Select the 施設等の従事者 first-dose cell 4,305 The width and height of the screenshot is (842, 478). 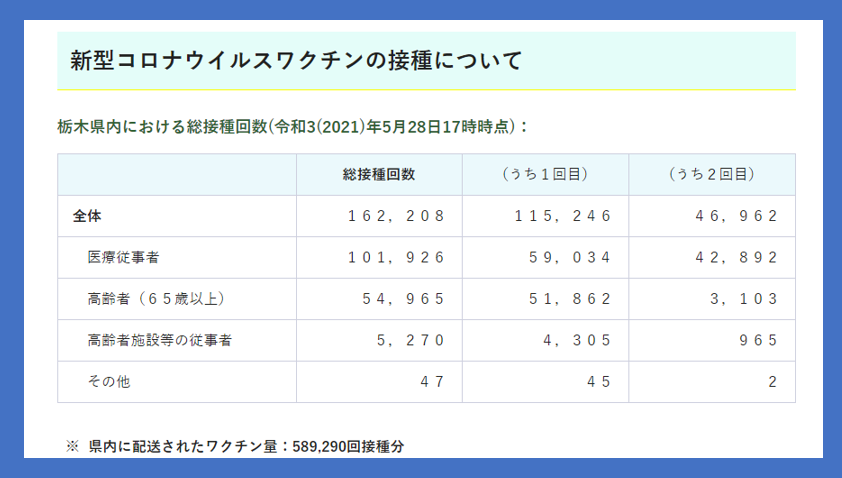point(577,340)
